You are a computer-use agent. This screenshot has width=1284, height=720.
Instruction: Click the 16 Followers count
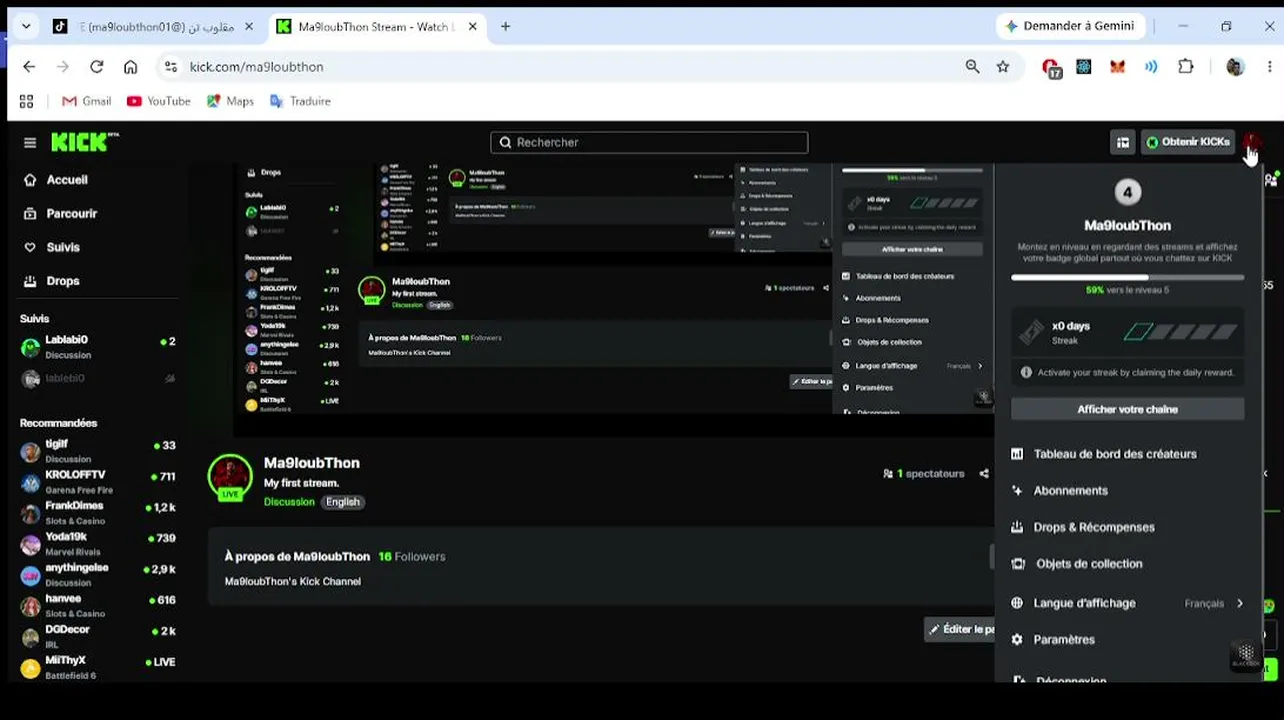tap(412, 557)
